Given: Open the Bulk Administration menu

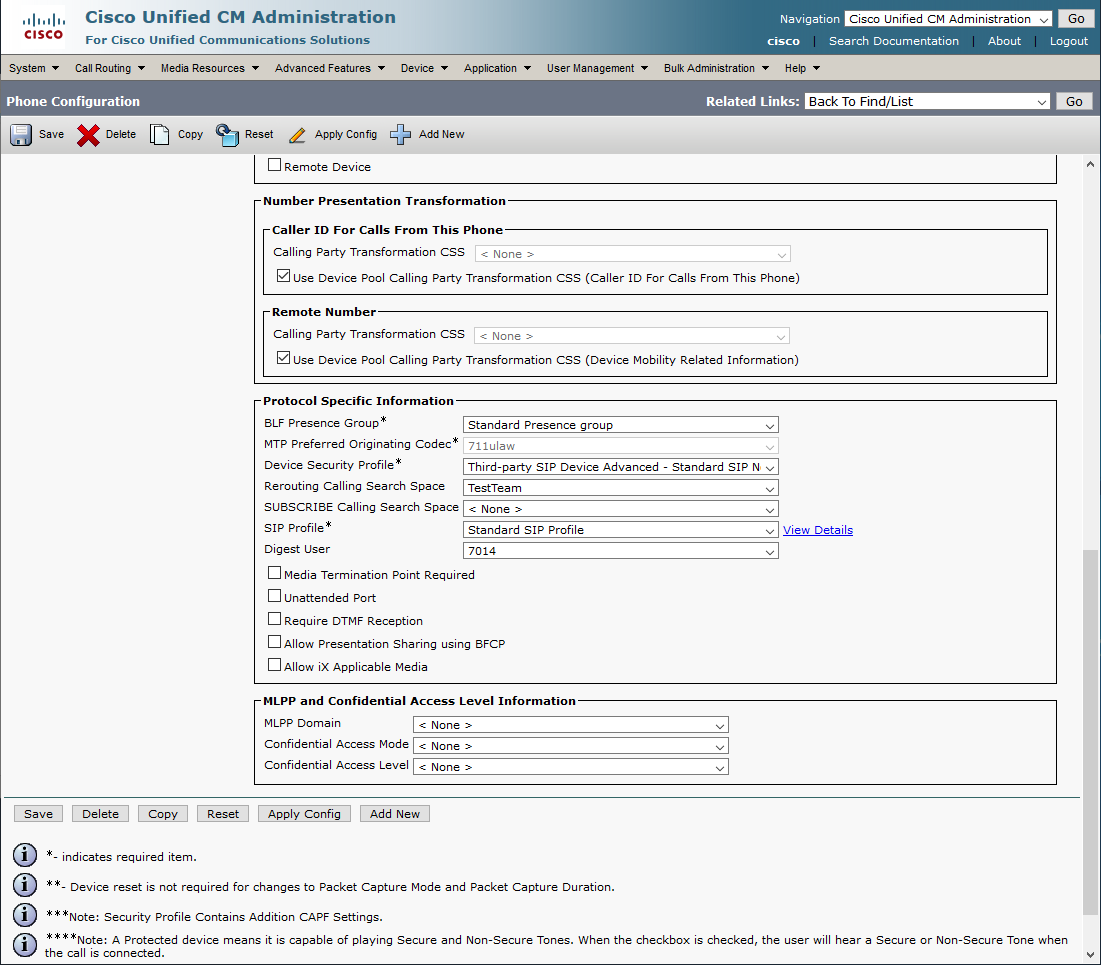Looking at the screenshot, I should click(x=716, y=68).
